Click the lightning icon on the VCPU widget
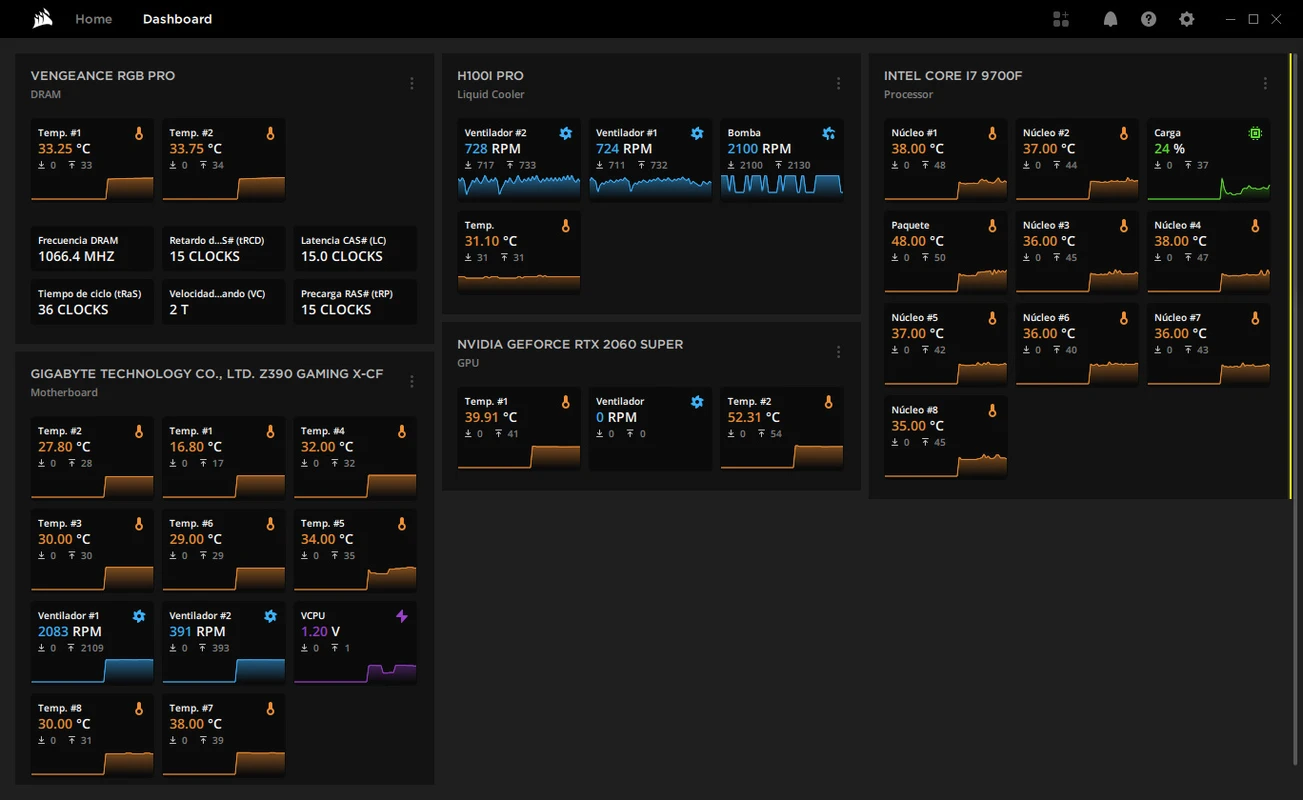Image resolution: width=1303 pixels, height=800 pixels. click(401, 615)
